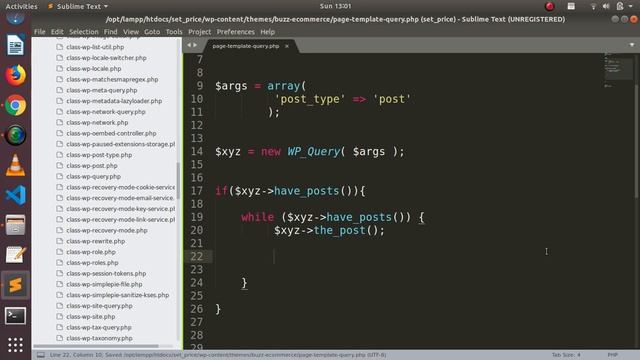The width and height of the screenshot is (640, 360).
Task: Open the Edit menu
Action: tap(57, 32)
